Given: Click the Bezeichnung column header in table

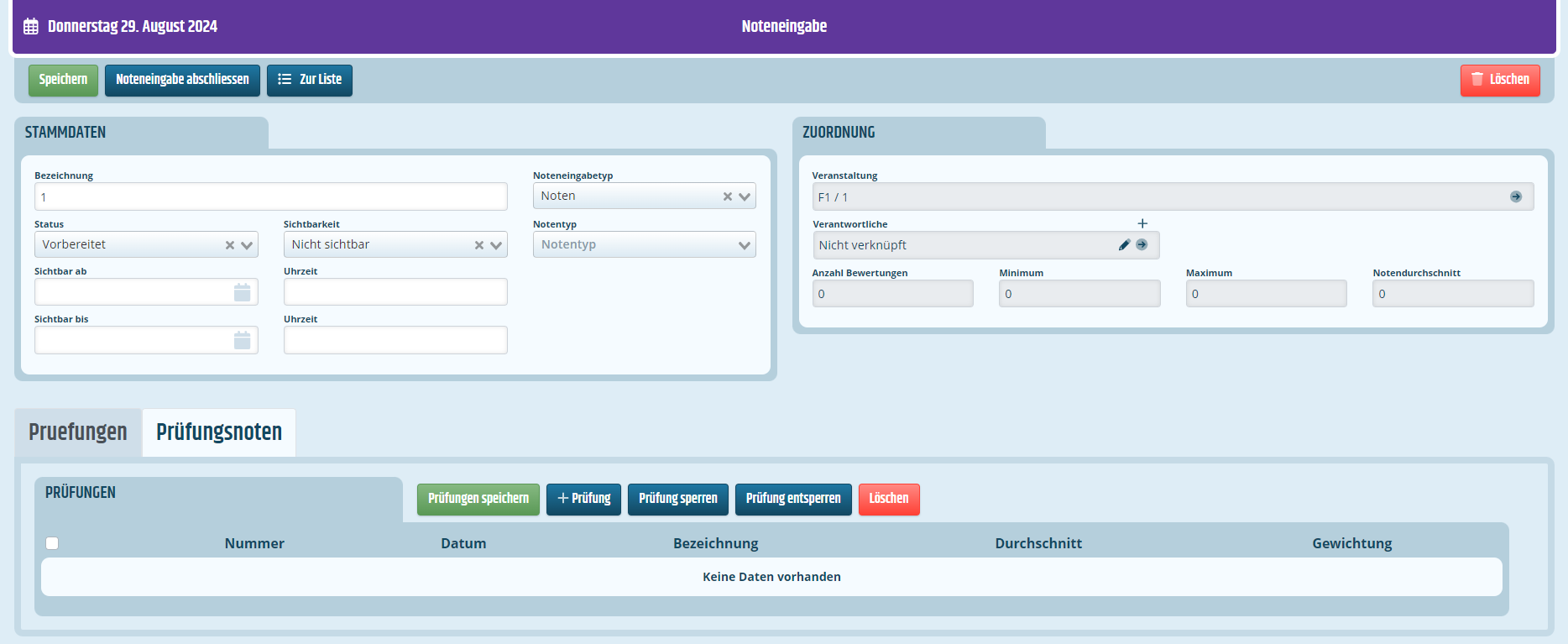Looking at the screenshot, I should (716, 543).
